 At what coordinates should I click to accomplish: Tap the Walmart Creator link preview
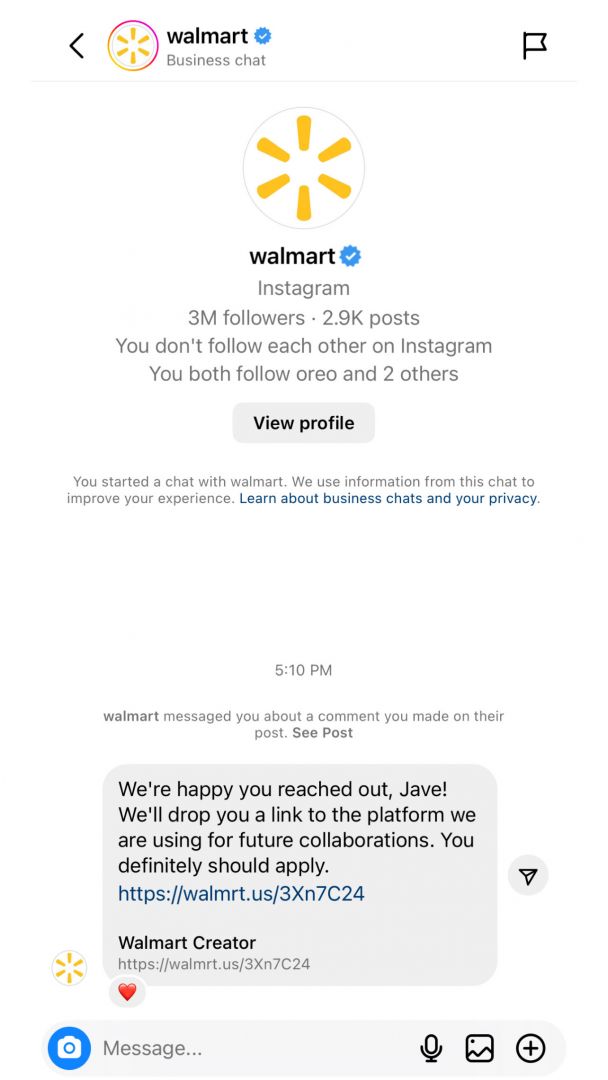pos(214,953)
